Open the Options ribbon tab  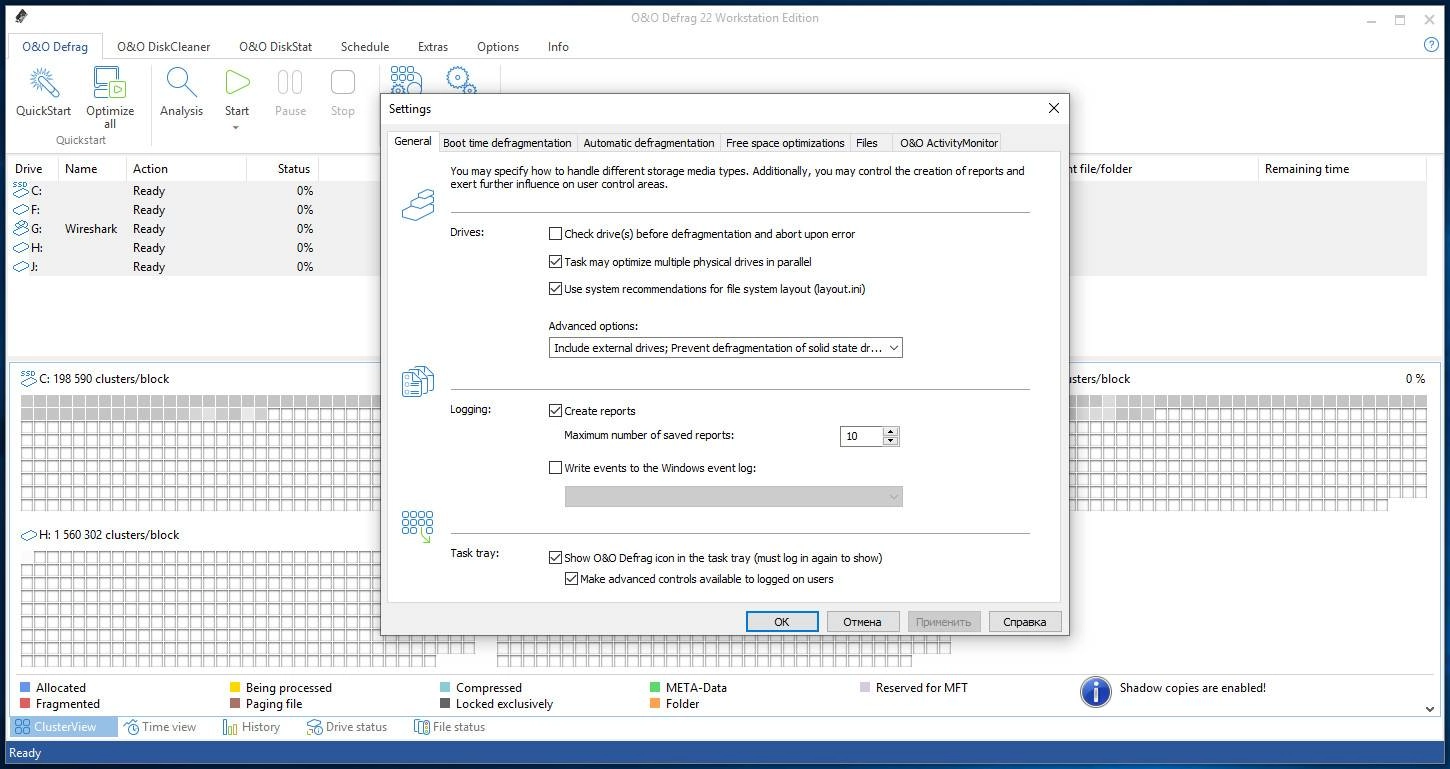(498, 47)
